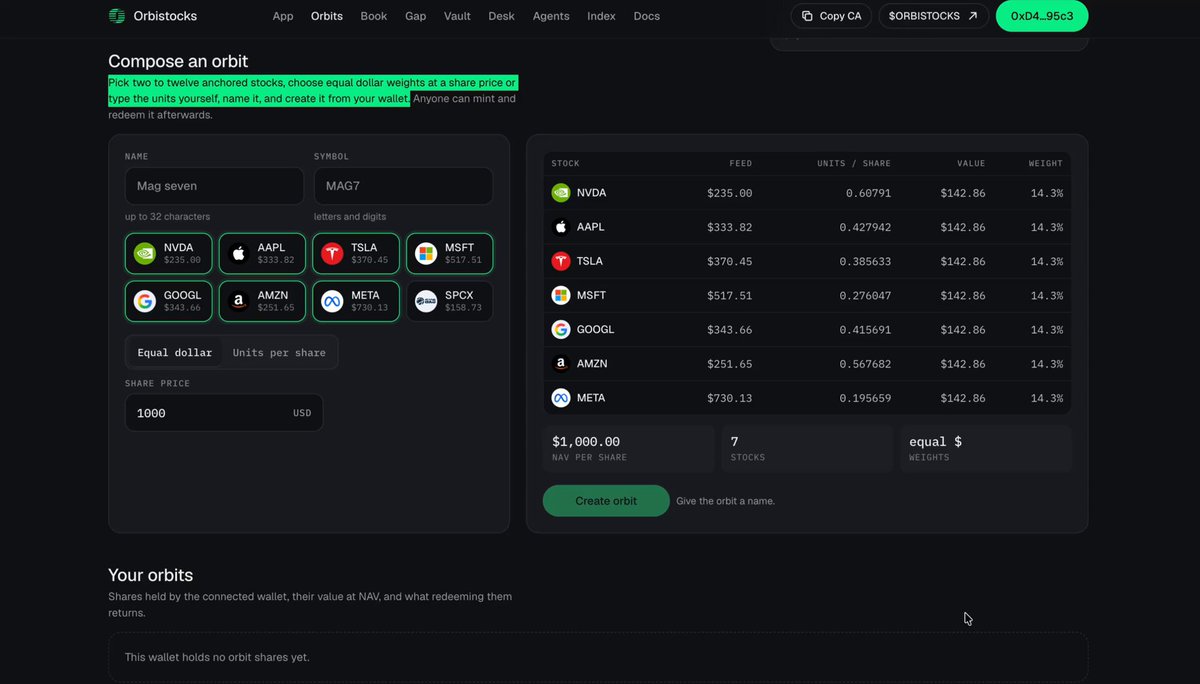Click the Apple logo in the AAPL table row

pyautogui.click(x=561, y=227)
